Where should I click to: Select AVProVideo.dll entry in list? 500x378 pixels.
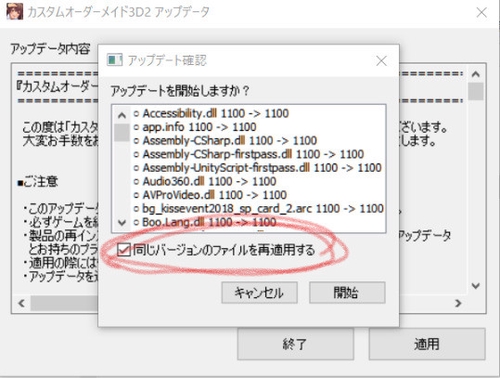click(210, 195)
